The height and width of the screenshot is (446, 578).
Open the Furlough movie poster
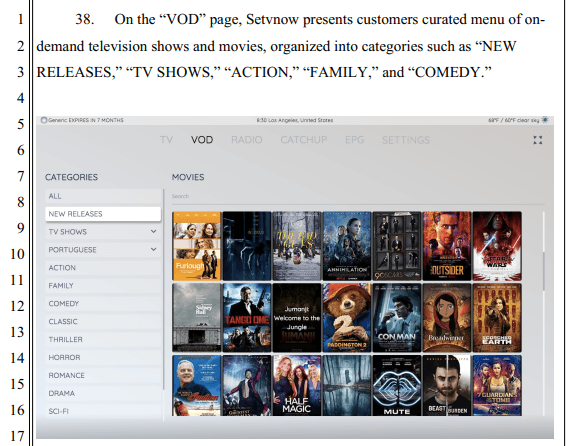(196, 246)
